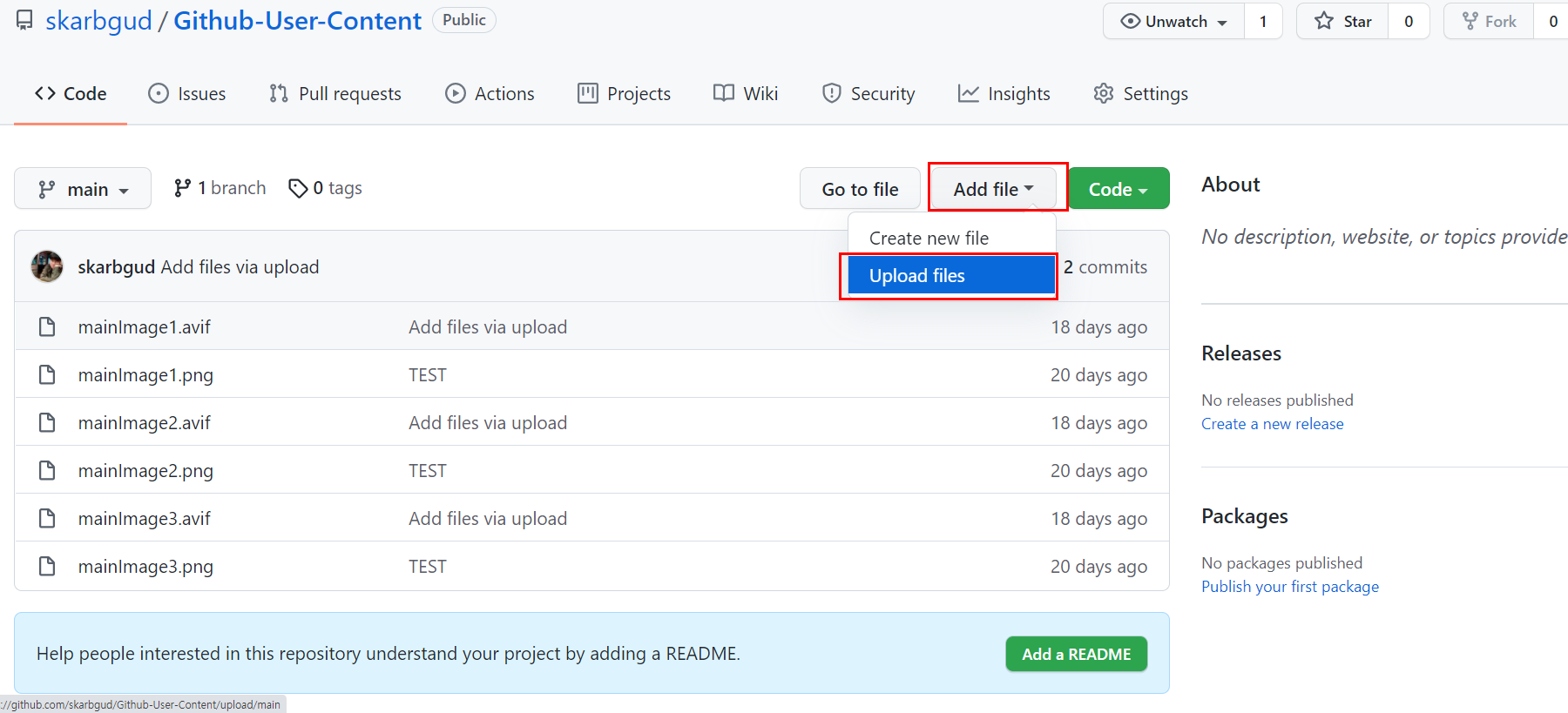
Task: Open the Add file dropdown
Action: point(993,189)
